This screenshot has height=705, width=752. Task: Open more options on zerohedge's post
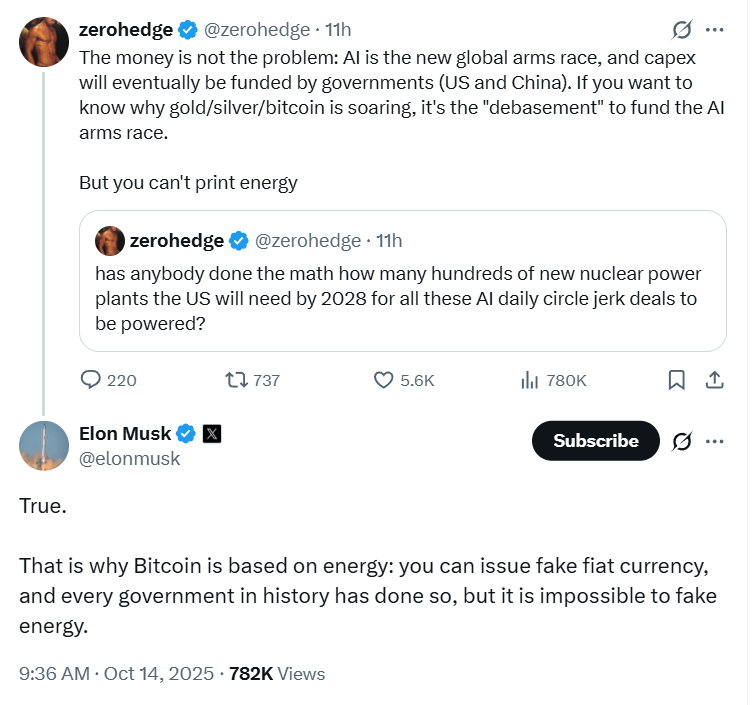[x=715, y=29]
